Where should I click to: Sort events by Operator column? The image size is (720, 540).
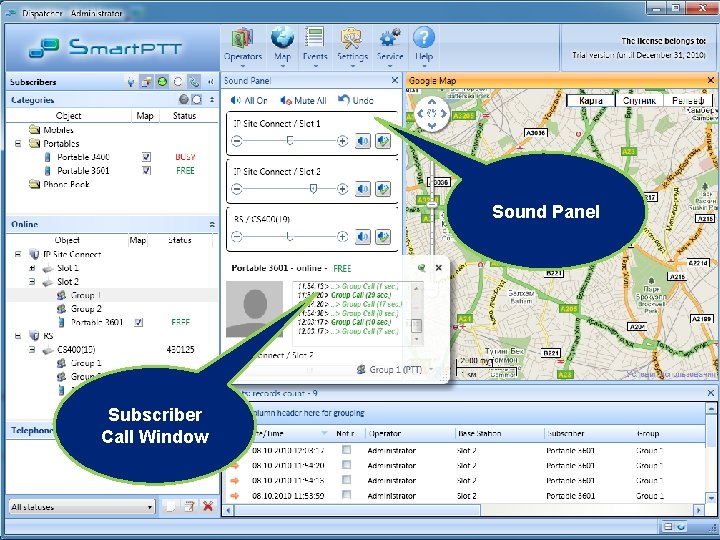[x=385, y=433]
